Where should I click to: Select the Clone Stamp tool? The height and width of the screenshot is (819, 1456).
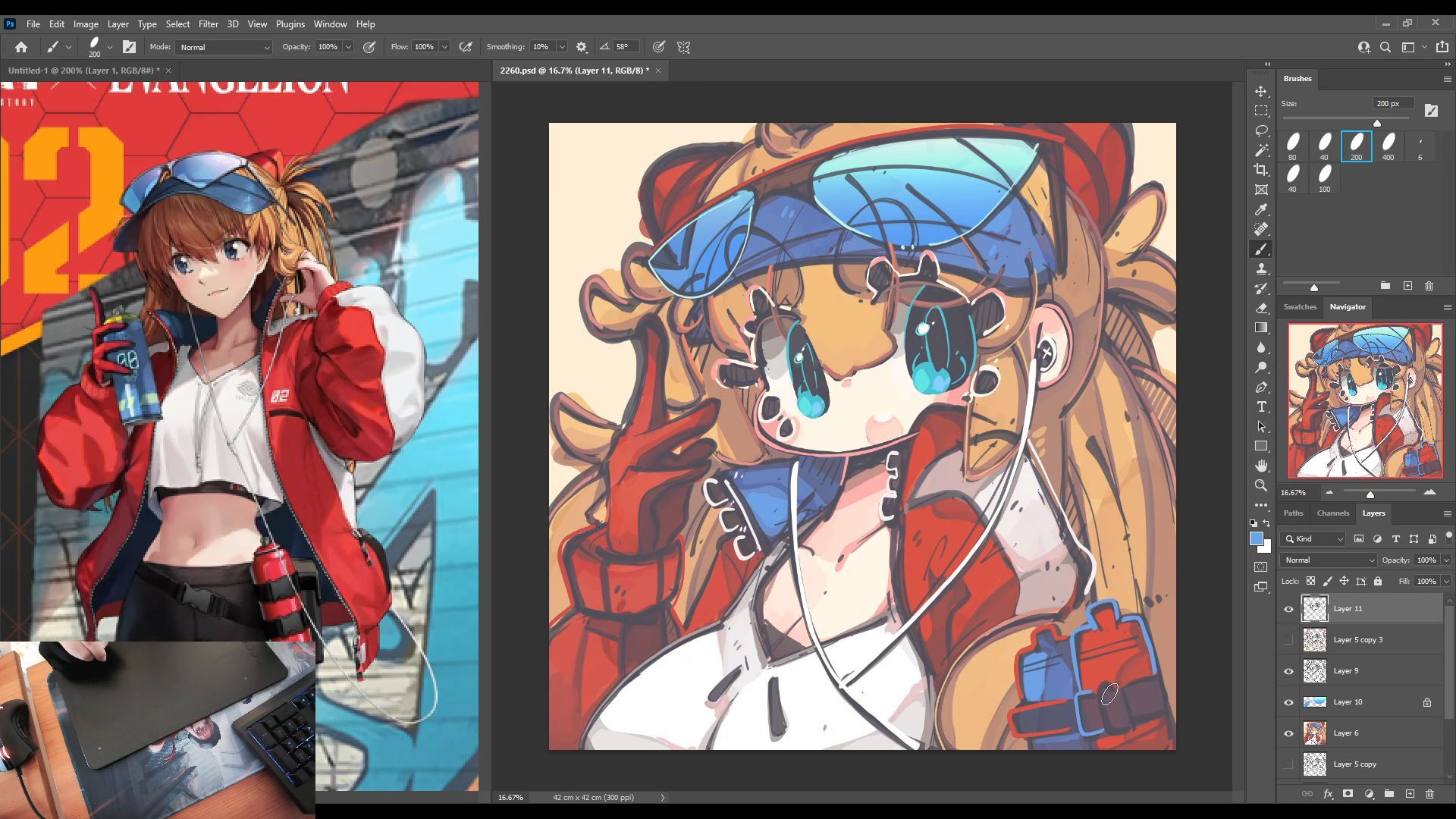[1261, 268]
